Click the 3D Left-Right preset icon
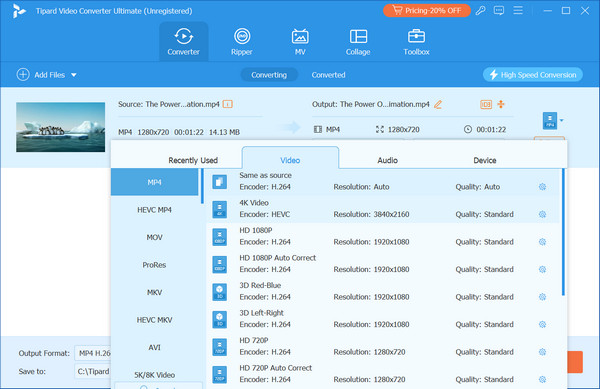This screenshot has width=600, height=389. pyautogui.click(x=220, y=319)
